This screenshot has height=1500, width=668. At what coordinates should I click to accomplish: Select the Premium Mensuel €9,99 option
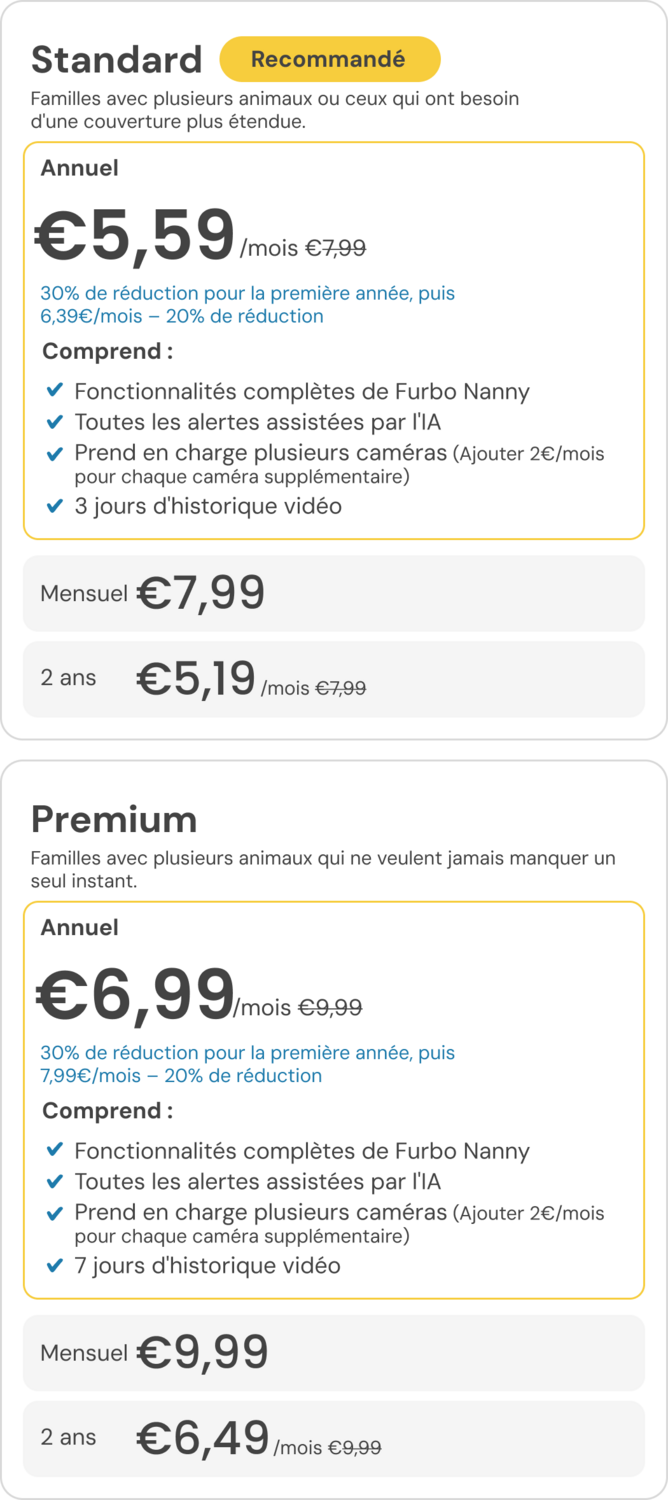[x=333, y=1352]
